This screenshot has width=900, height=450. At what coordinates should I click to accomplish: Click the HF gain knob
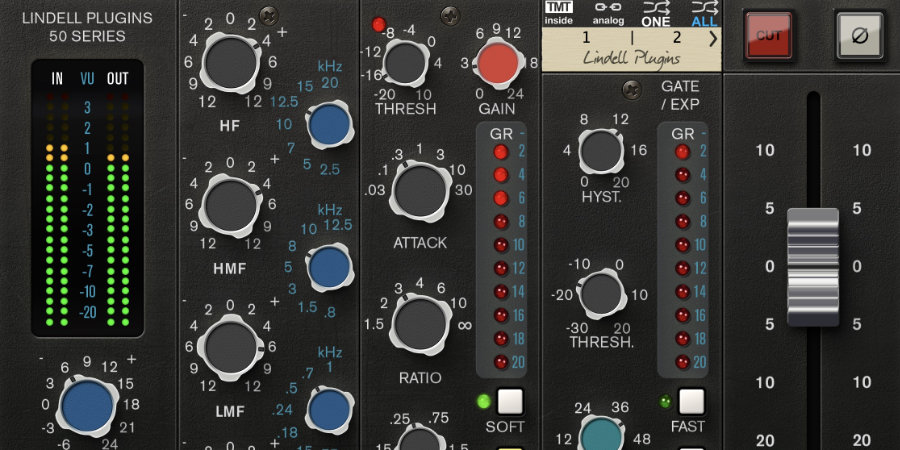point(230,63)
